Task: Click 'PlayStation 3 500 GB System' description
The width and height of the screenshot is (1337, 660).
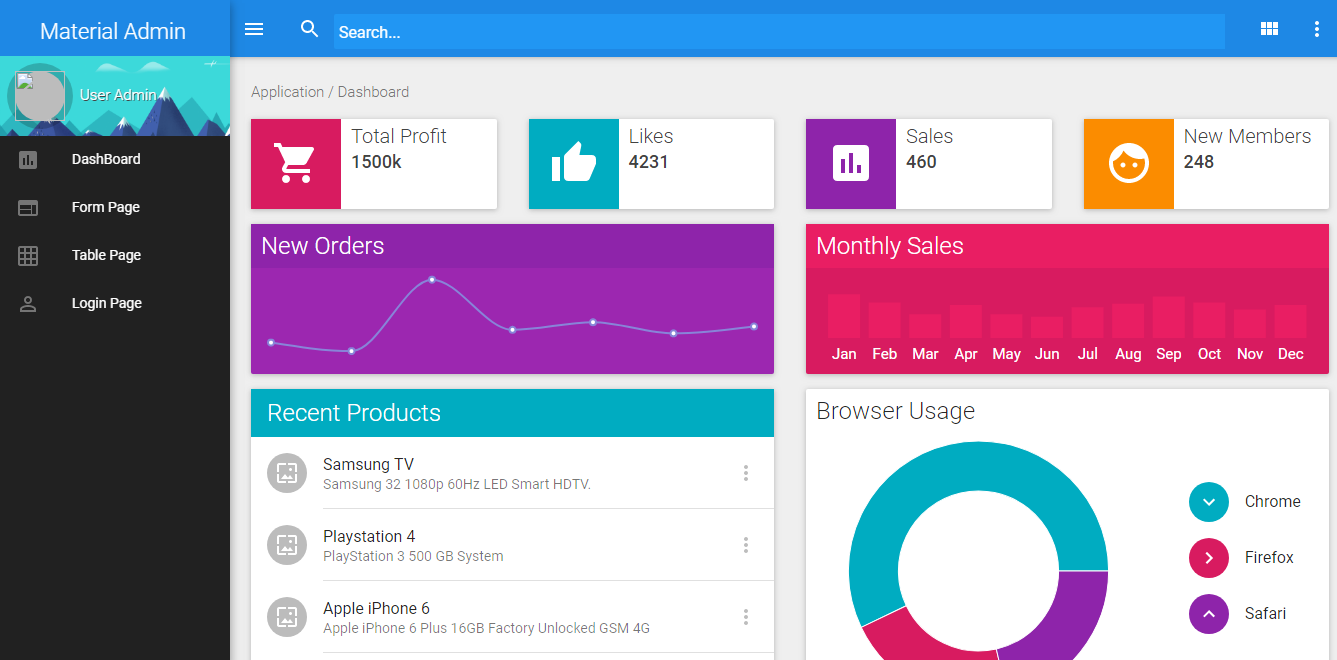Action: point(413,556)
